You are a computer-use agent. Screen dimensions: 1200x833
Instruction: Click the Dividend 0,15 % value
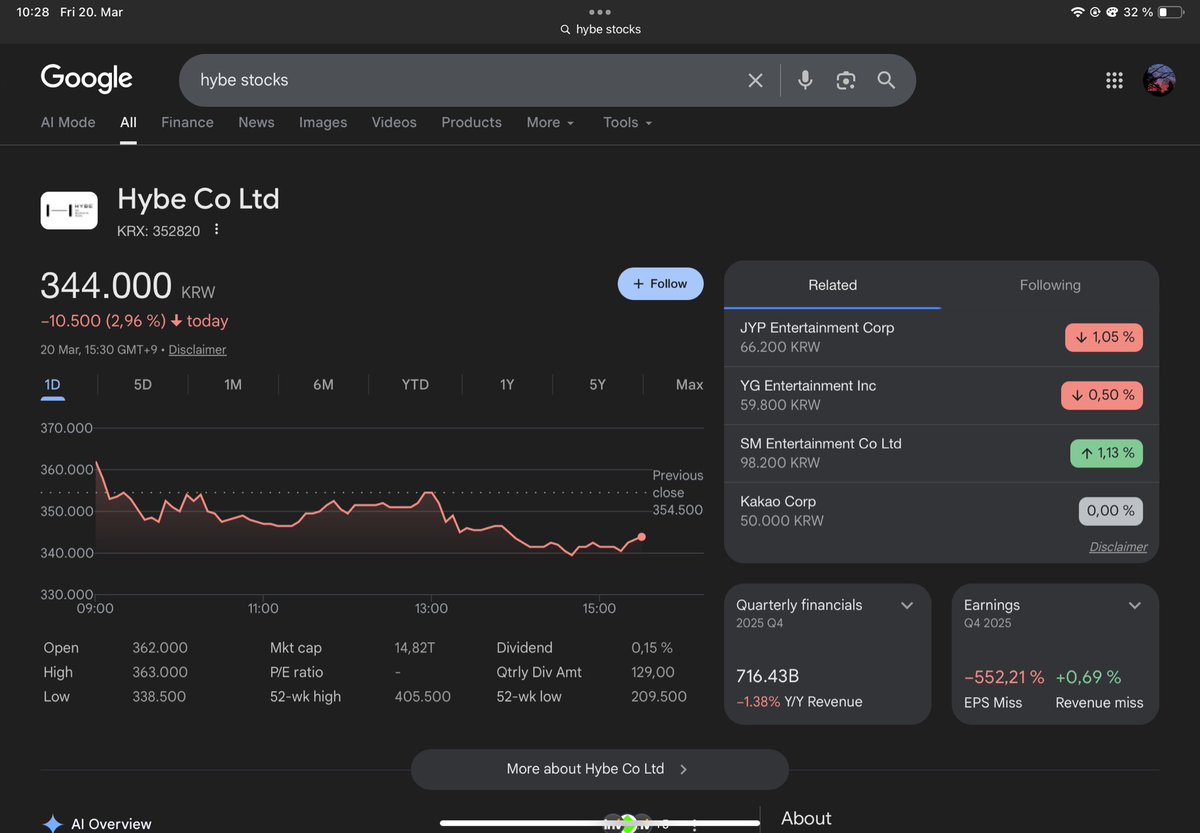click(x=652, y=648)
